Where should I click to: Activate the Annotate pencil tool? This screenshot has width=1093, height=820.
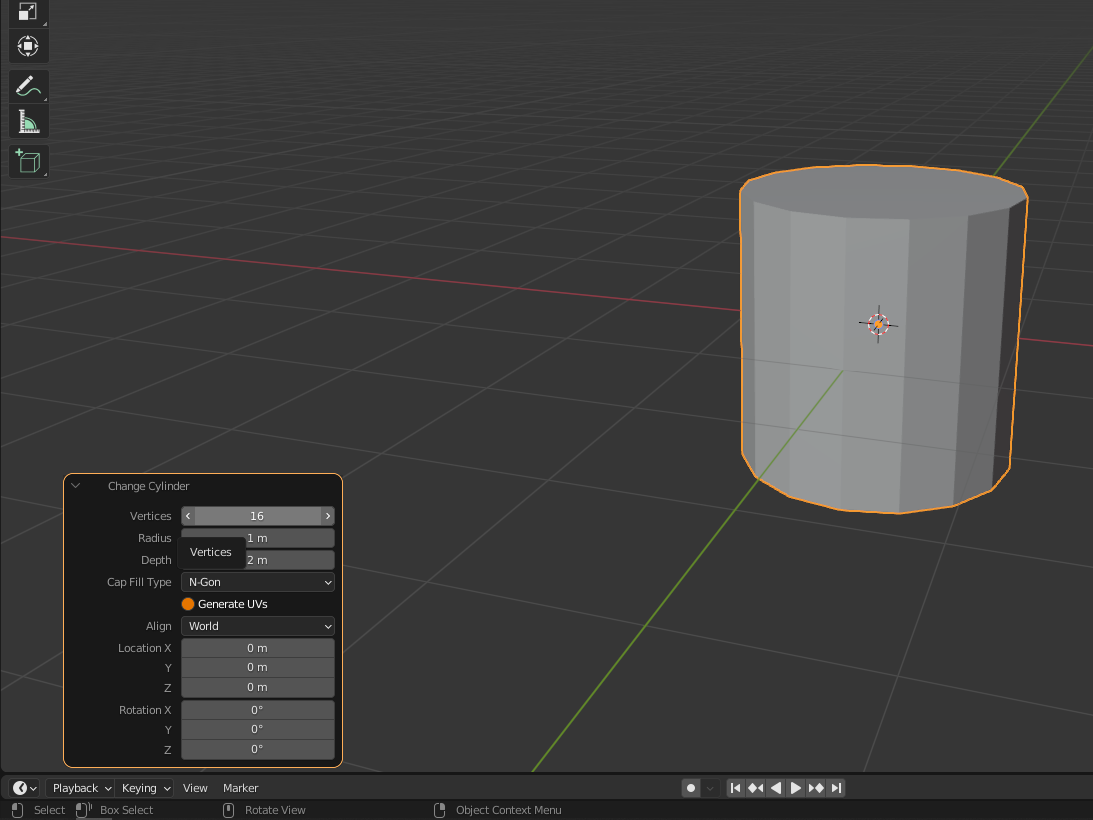[x=28, y=86]
